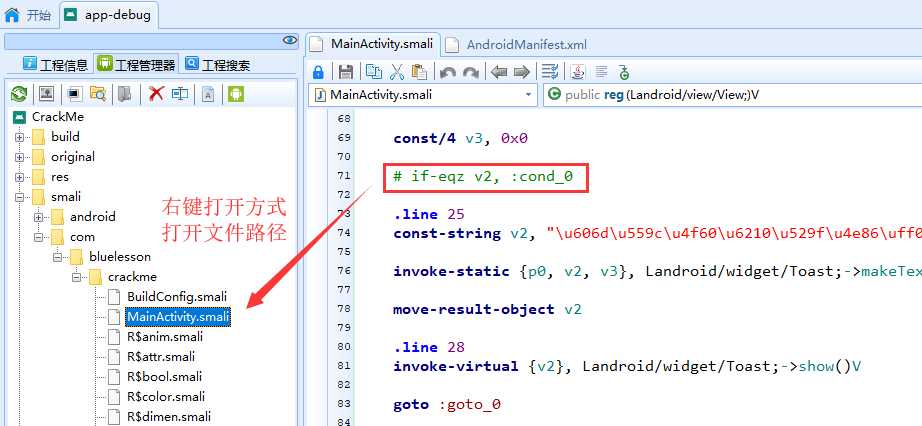Click the 'goto :goto_0' line

click(x=446, y=404)
